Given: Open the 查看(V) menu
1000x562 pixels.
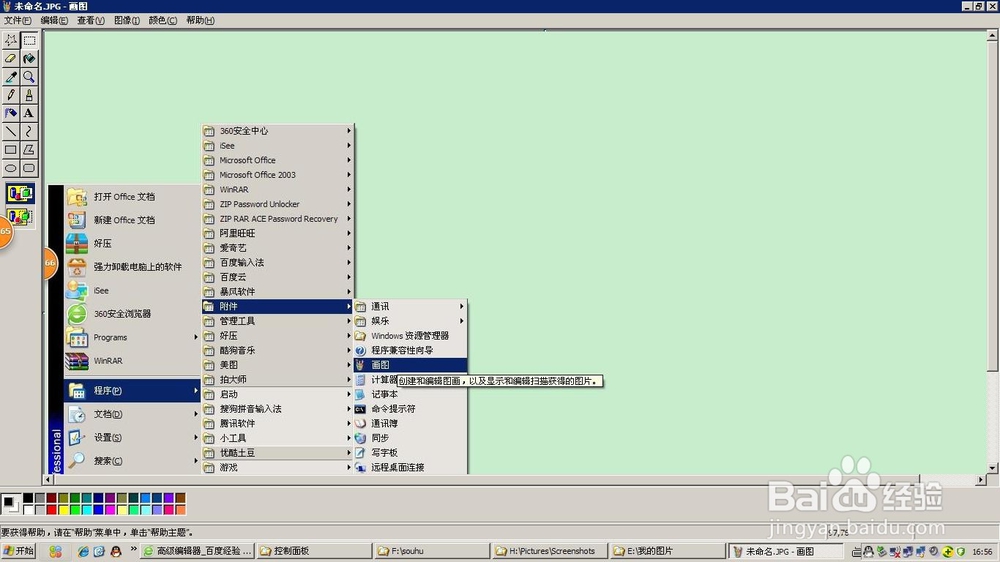Looking at the screenshot, I should tap(91, 20).
